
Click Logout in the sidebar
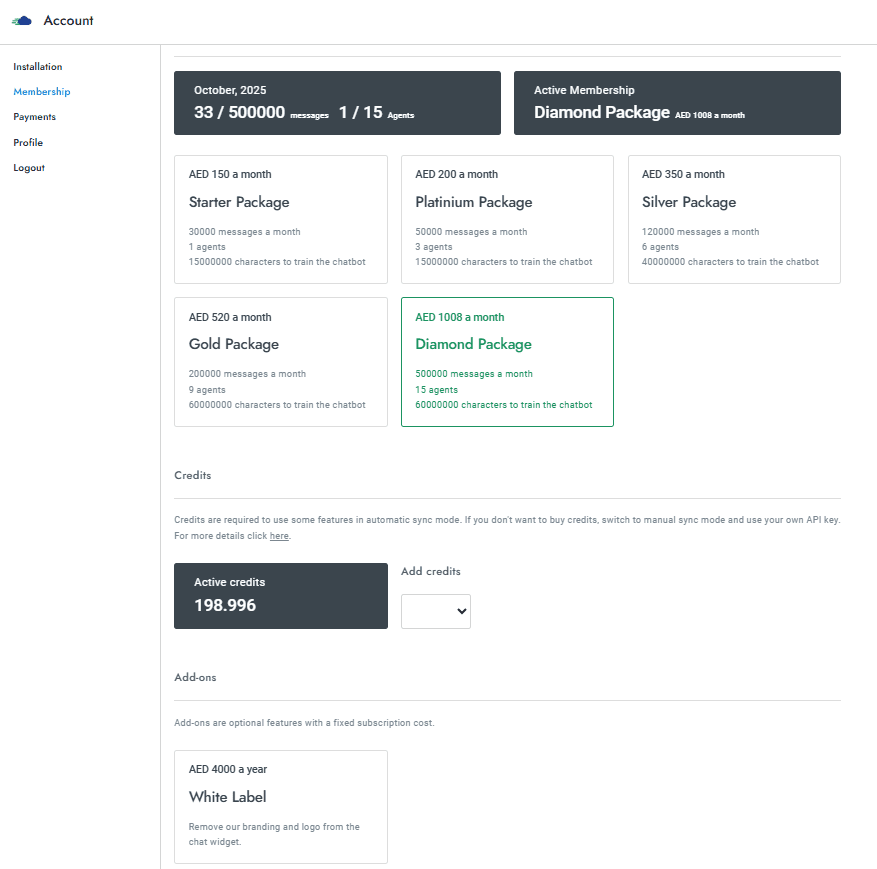point(29,168)
